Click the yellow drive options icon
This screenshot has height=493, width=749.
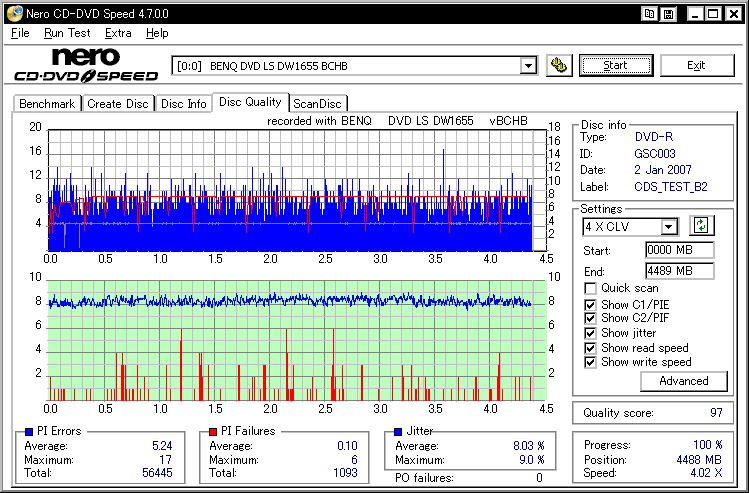tap(560, 66)
